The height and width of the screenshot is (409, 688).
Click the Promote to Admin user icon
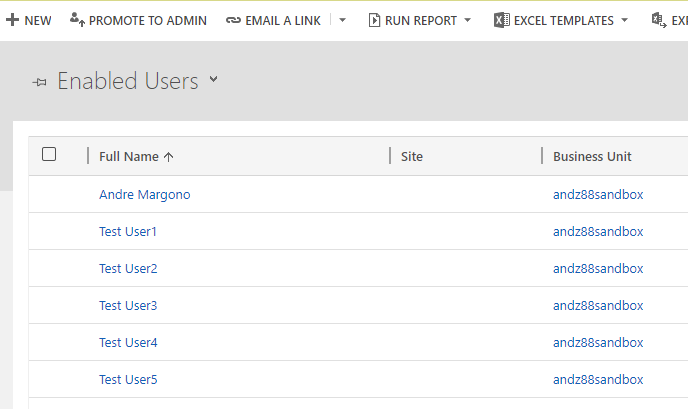77,20
